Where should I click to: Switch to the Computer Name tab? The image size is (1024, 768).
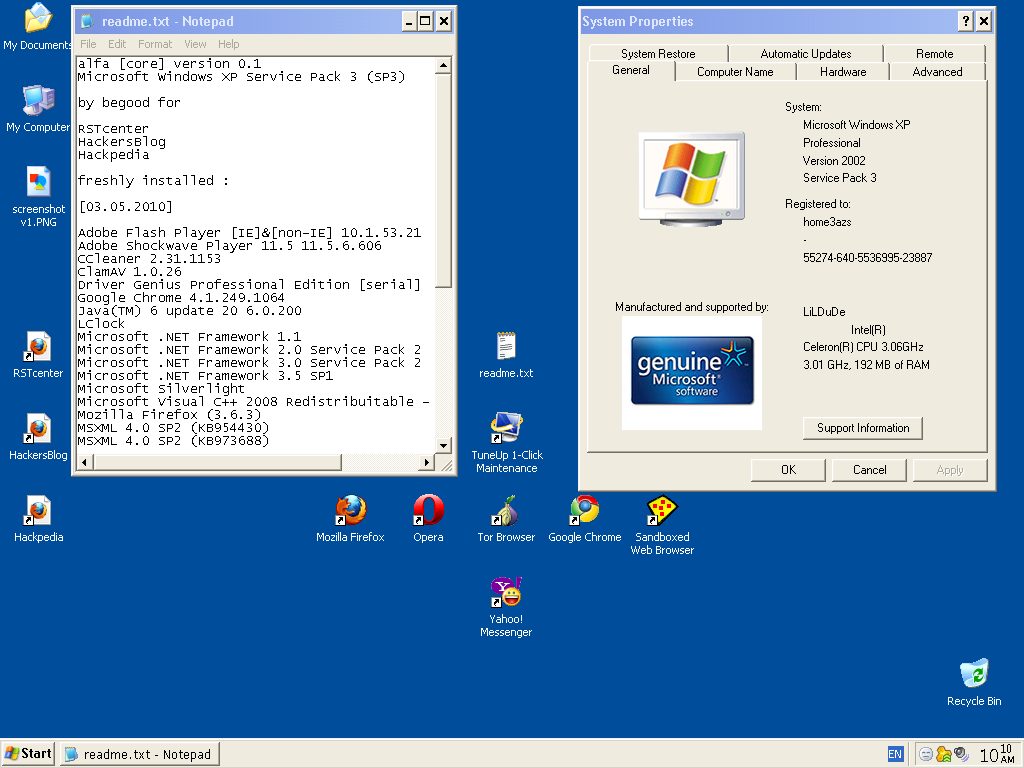pyautogui.click(x=735, y=72)
